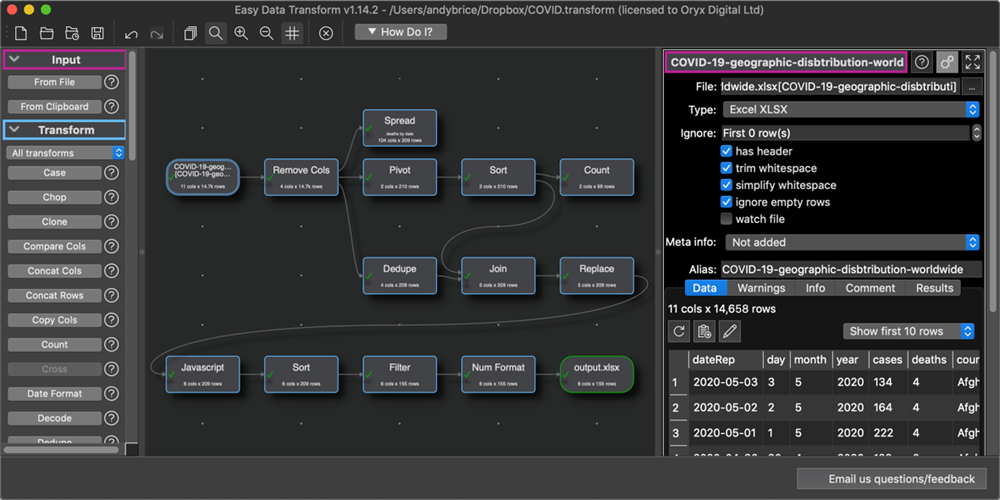Click the Zoom In magnifier icon
The image size is (1000, 500).
[241, 33]
